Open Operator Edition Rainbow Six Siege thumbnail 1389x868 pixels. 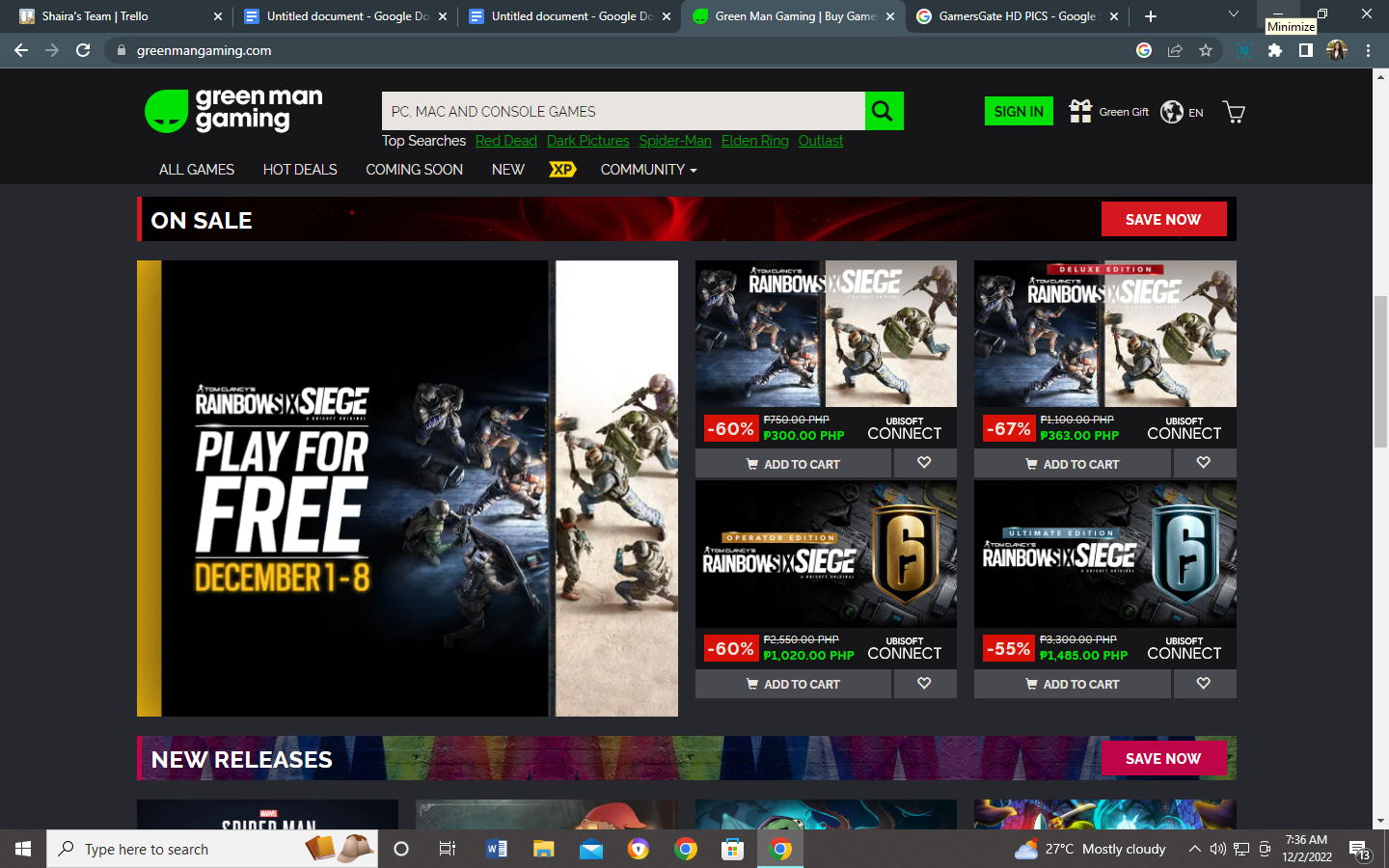pyautogui.click(x=826, y=554)
